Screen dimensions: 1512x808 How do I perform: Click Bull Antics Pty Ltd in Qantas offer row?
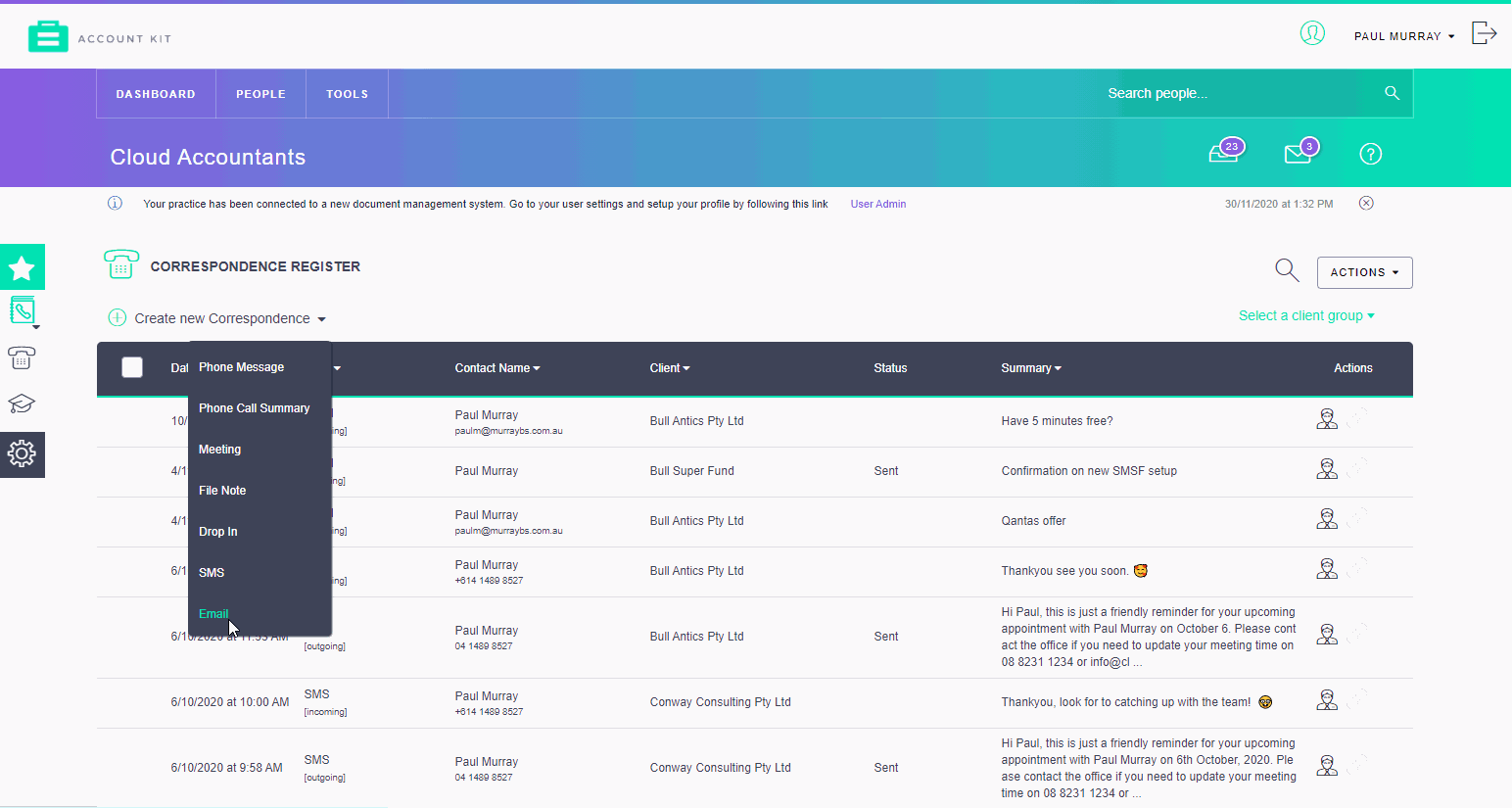tap(696, 521)
